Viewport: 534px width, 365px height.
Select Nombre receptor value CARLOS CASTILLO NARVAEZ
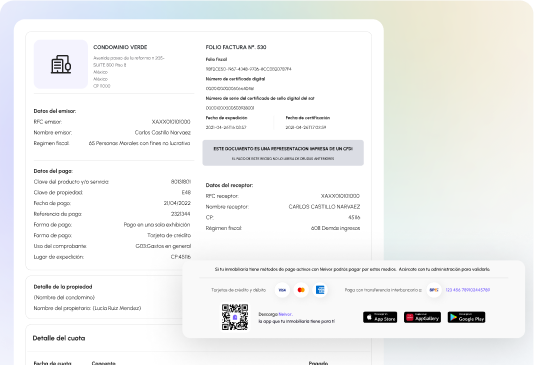324,207
